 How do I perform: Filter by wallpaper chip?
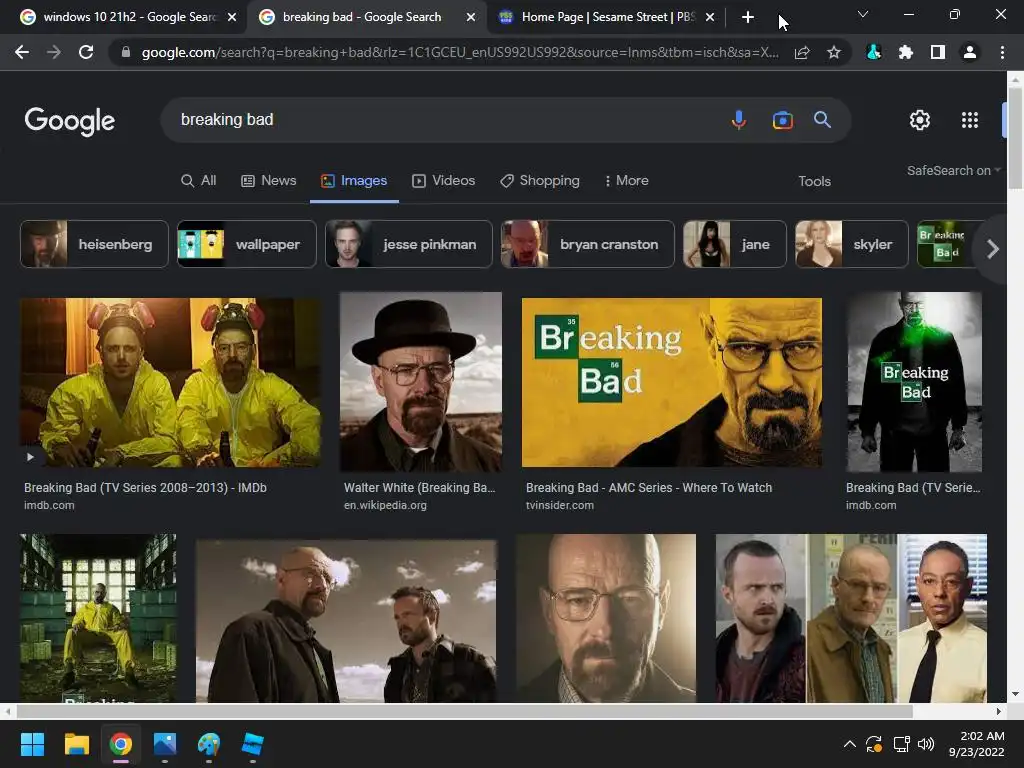(x=247, y=244)
